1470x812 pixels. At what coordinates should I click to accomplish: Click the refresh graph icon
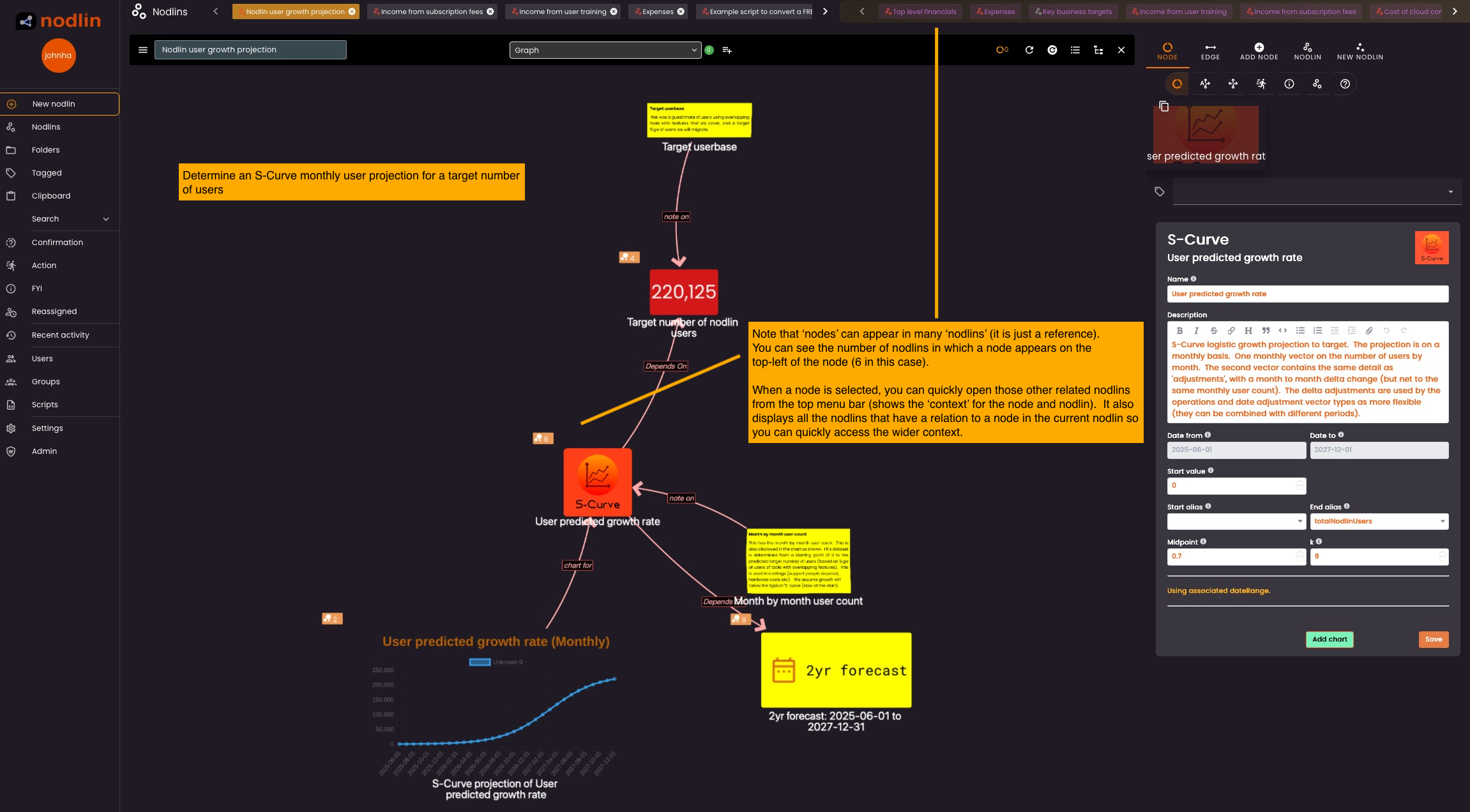[1029, 50]
